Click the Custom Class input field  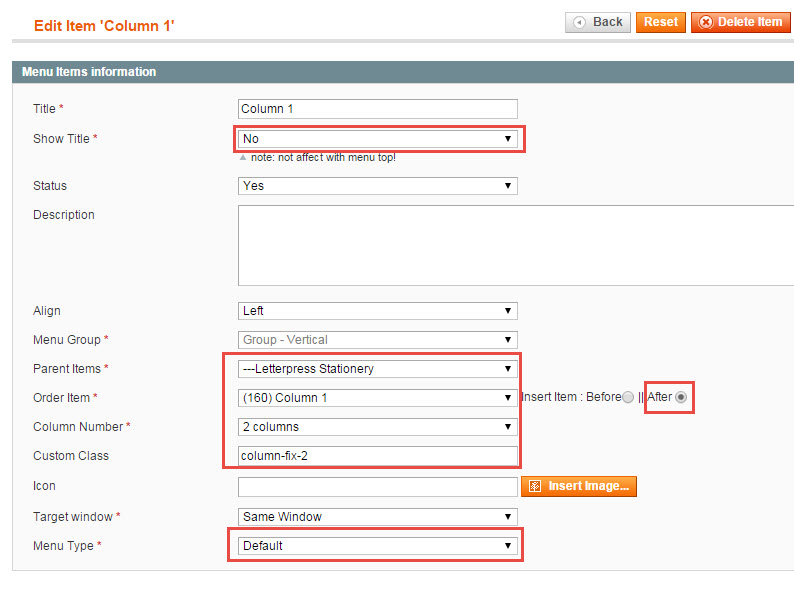click(378, 456)
